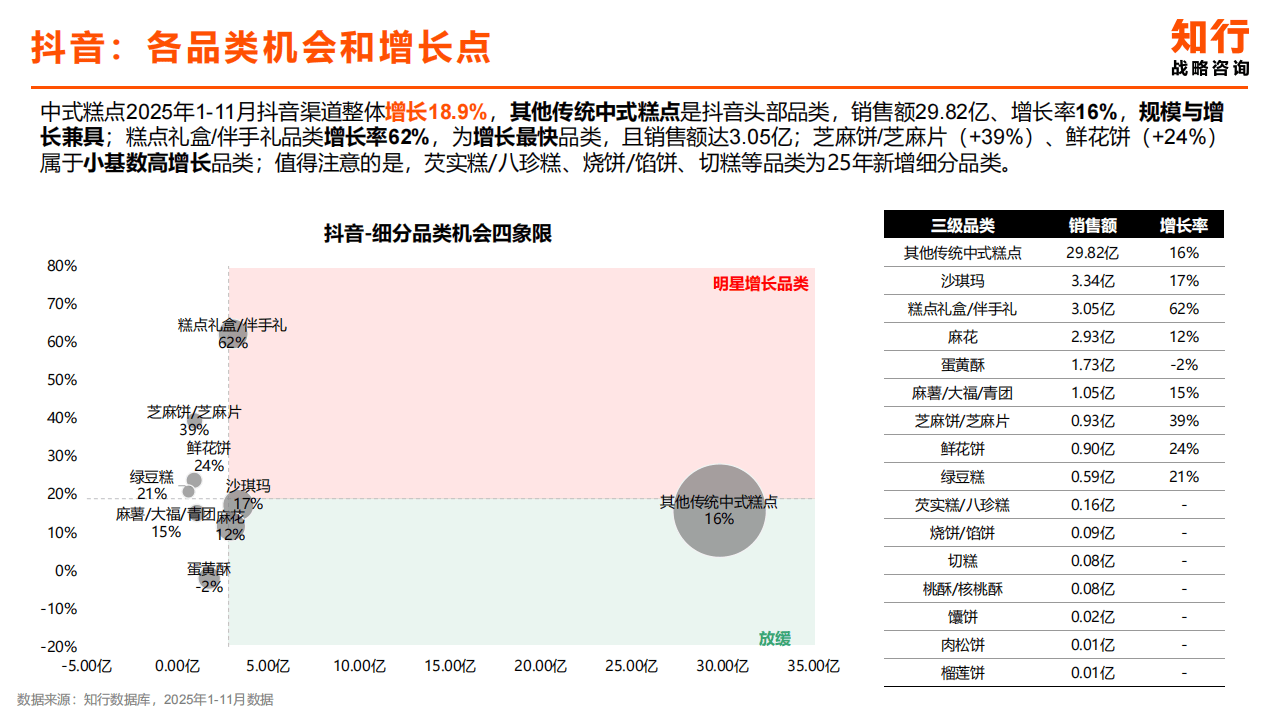Click the 放缓 quadrant label

point(774,638)
